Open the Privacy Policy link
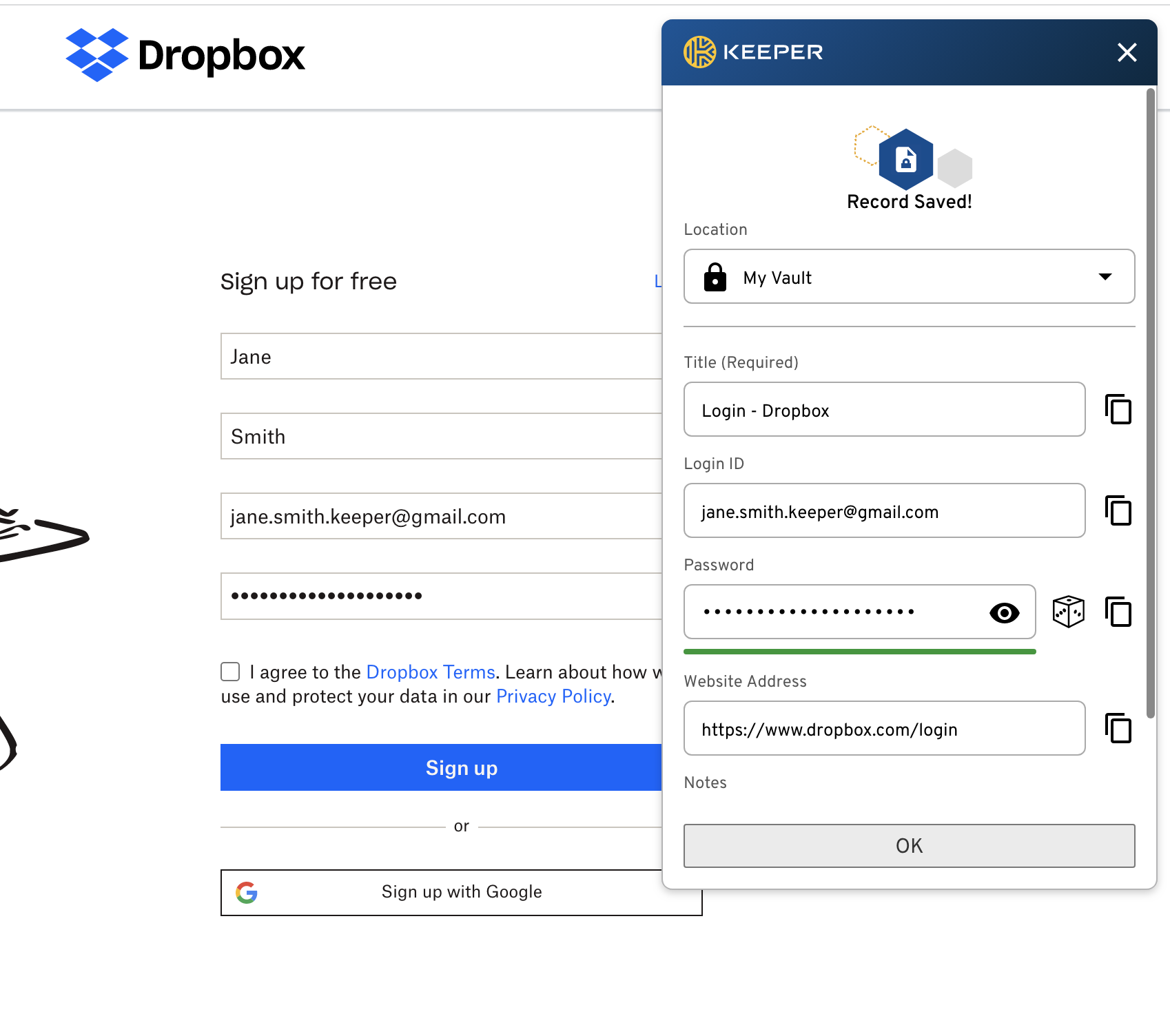 pos(553,696)
